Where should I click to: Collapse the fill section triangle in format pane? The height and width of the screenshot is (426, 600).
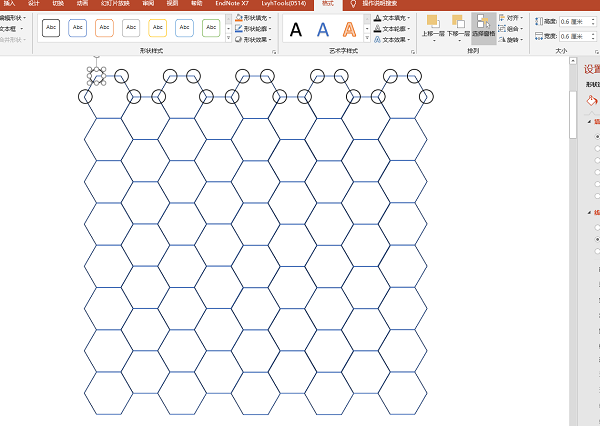coord(589,122)
